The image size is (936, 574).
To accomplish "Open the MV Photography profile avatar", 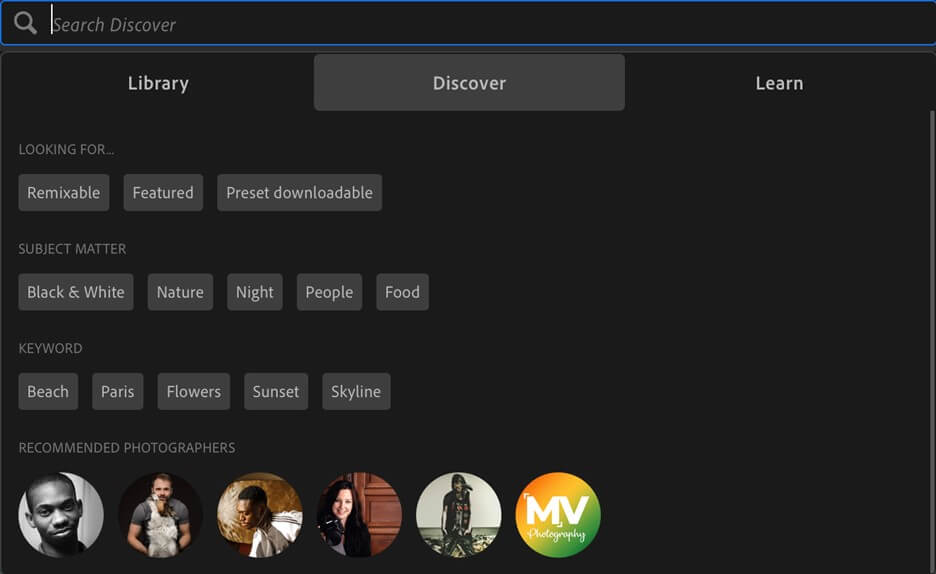I will 557,514.
